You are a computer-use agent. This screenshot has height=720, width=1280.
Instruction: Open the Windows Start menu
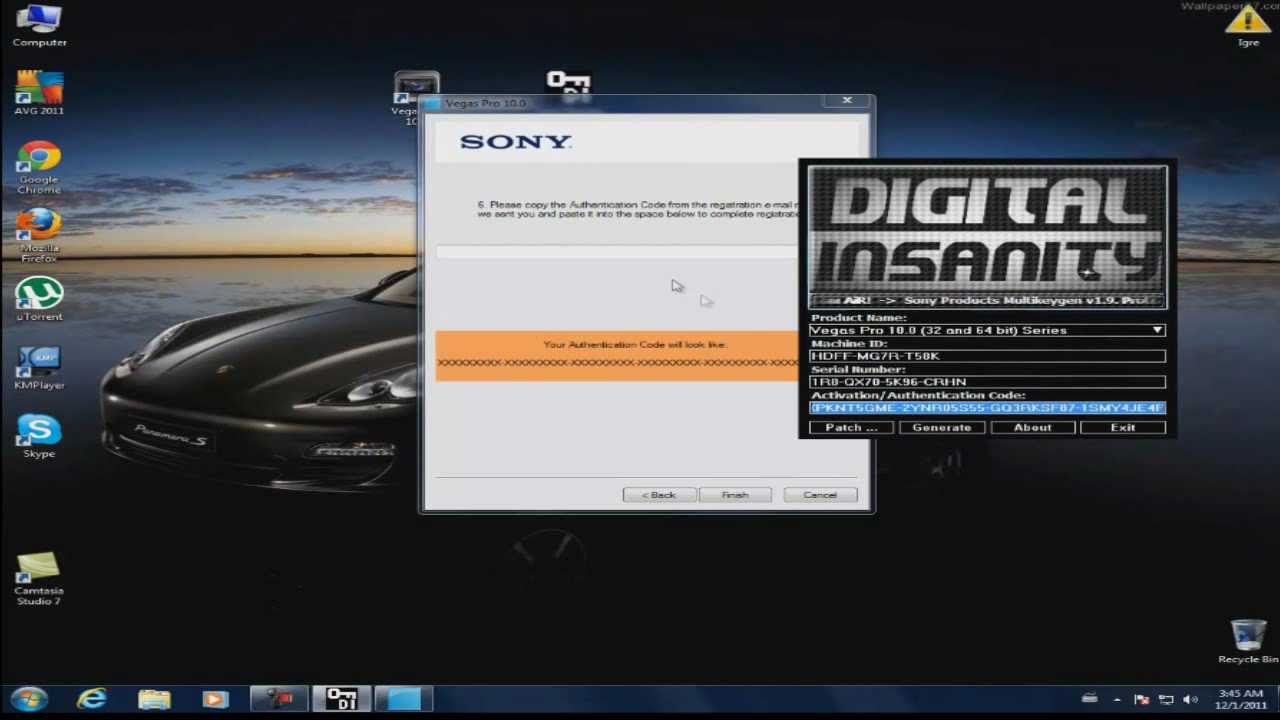coord(29,699)
